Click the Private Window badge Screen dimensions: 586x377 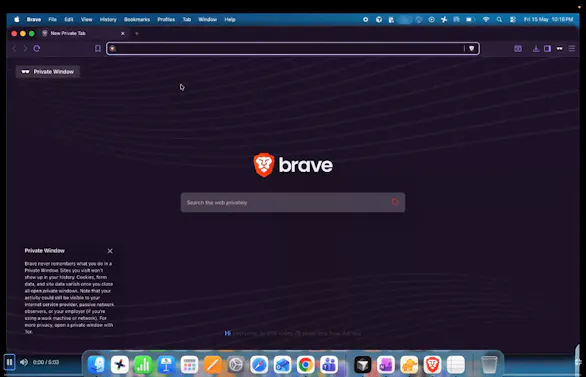48,72
